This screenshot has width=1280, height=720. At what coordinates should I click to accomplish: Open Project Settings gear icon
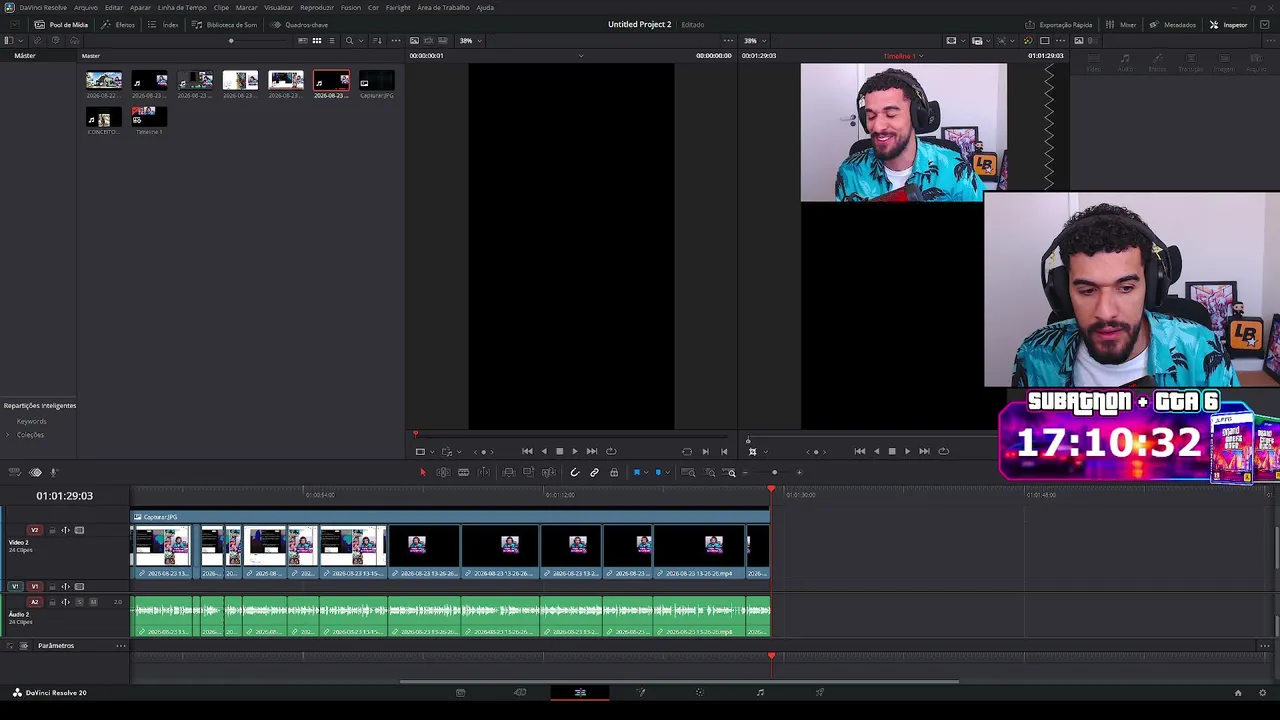[1263, 693]
